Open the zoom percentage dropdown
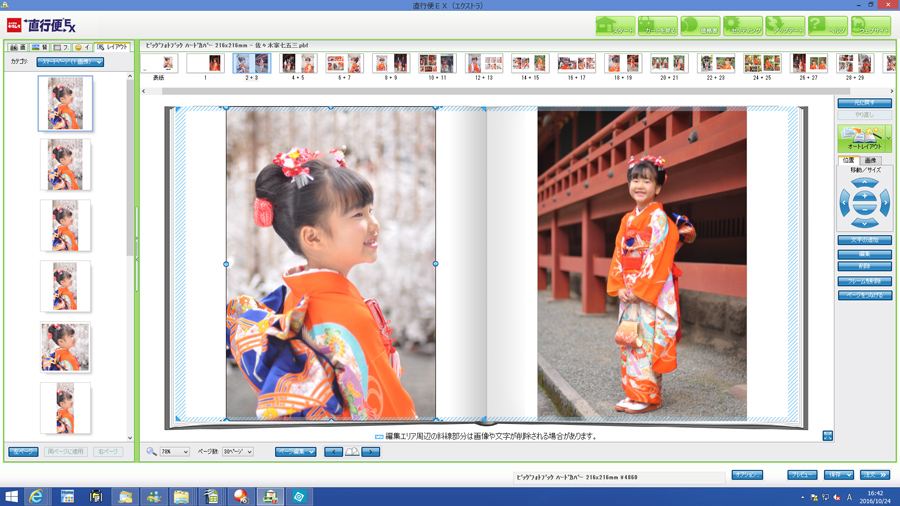Screen dimensions: 900x506 [x=174, y=452]
